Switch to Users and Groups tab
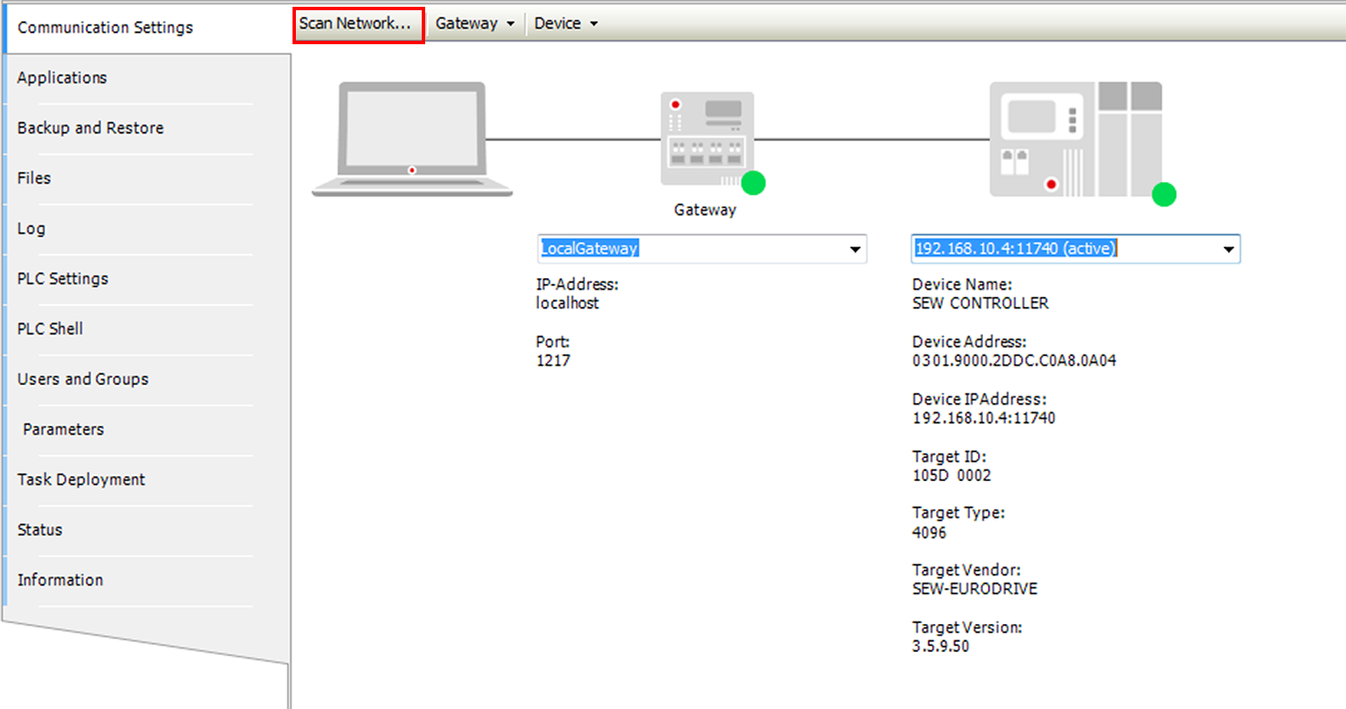This screenshot has height=709, width=1346. pos(82,379)
